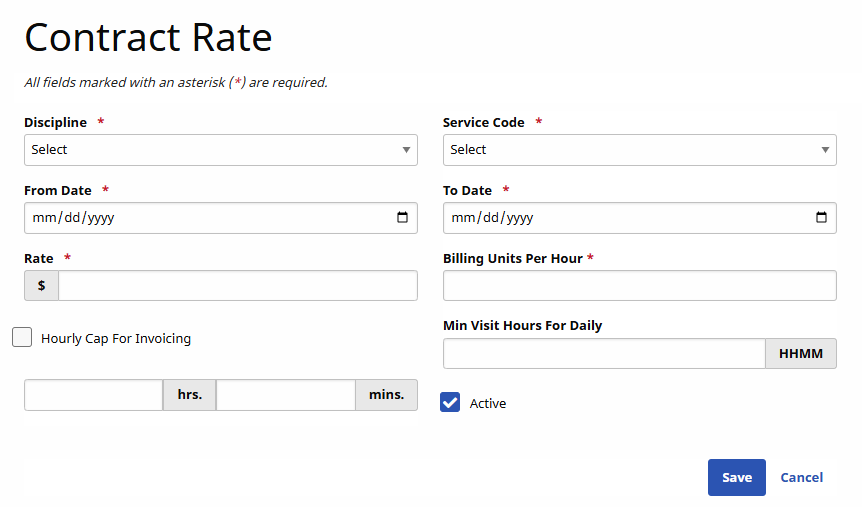This screenshot has width=862, height=507.
Task: Click the HHMM format tag
Action: (x=800, y=354)
